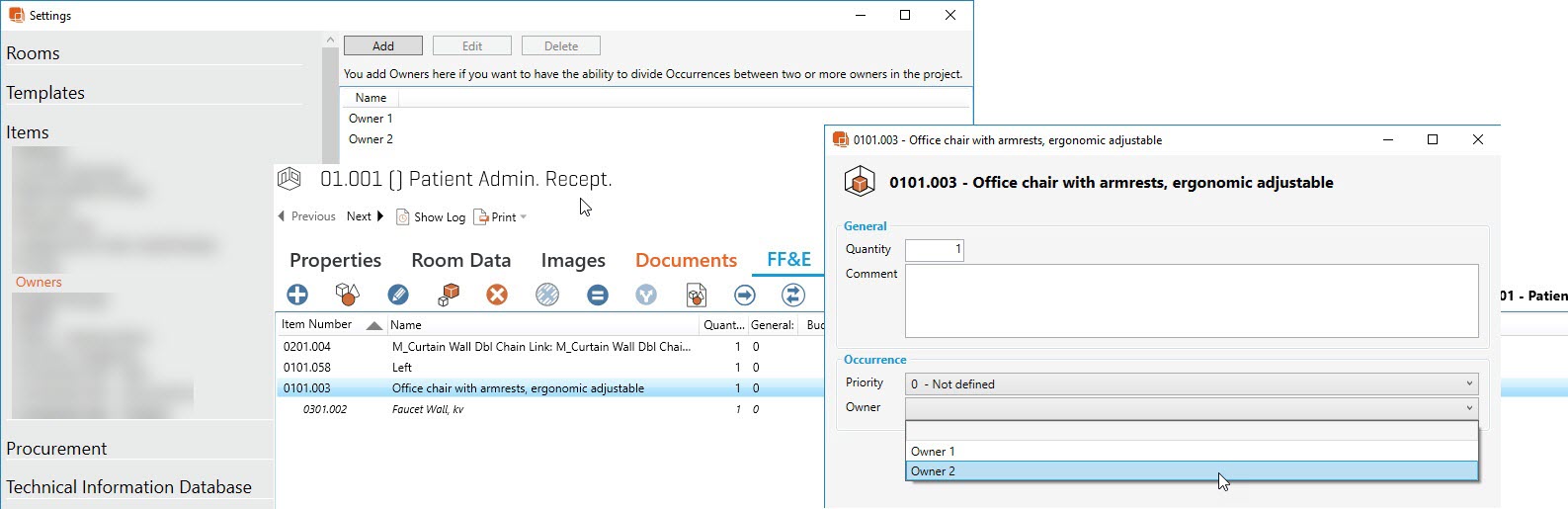Select Owner 2 from the dropdown list
1568x509 pixels.
coord(1191,471)
